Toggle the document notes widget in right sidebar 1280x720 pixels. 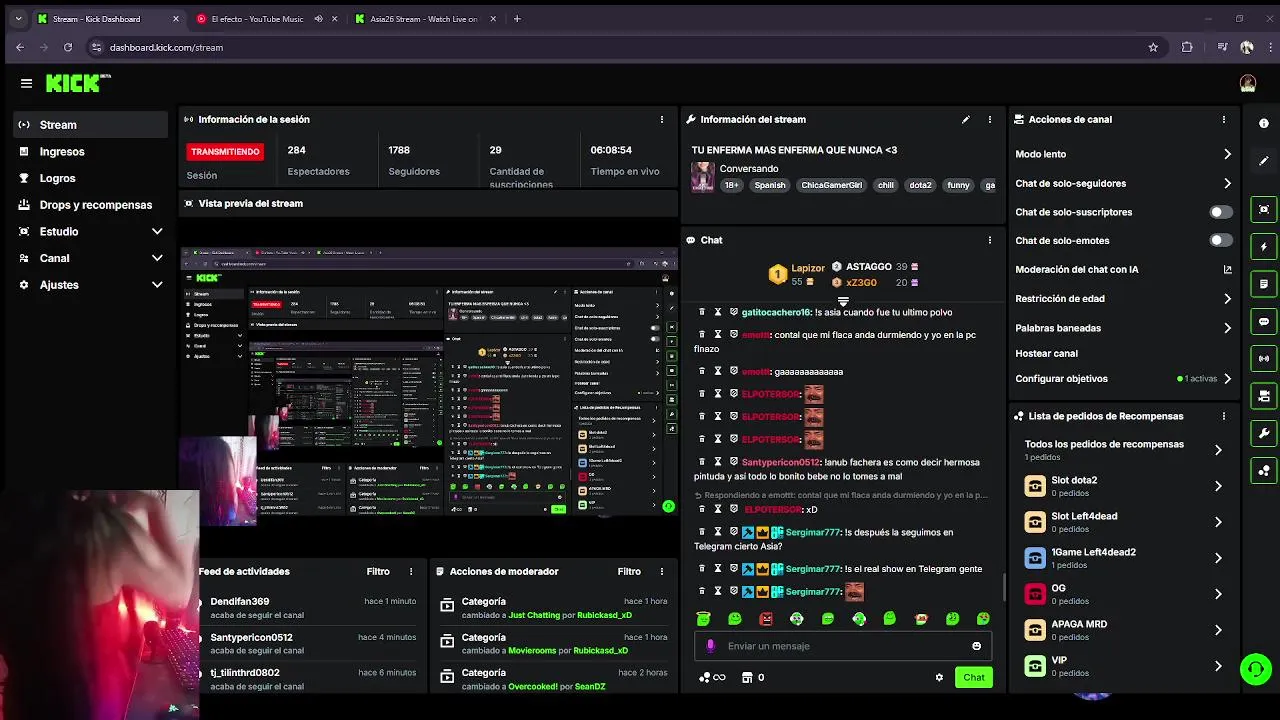pyautogui.click(x=1264, y=284)
